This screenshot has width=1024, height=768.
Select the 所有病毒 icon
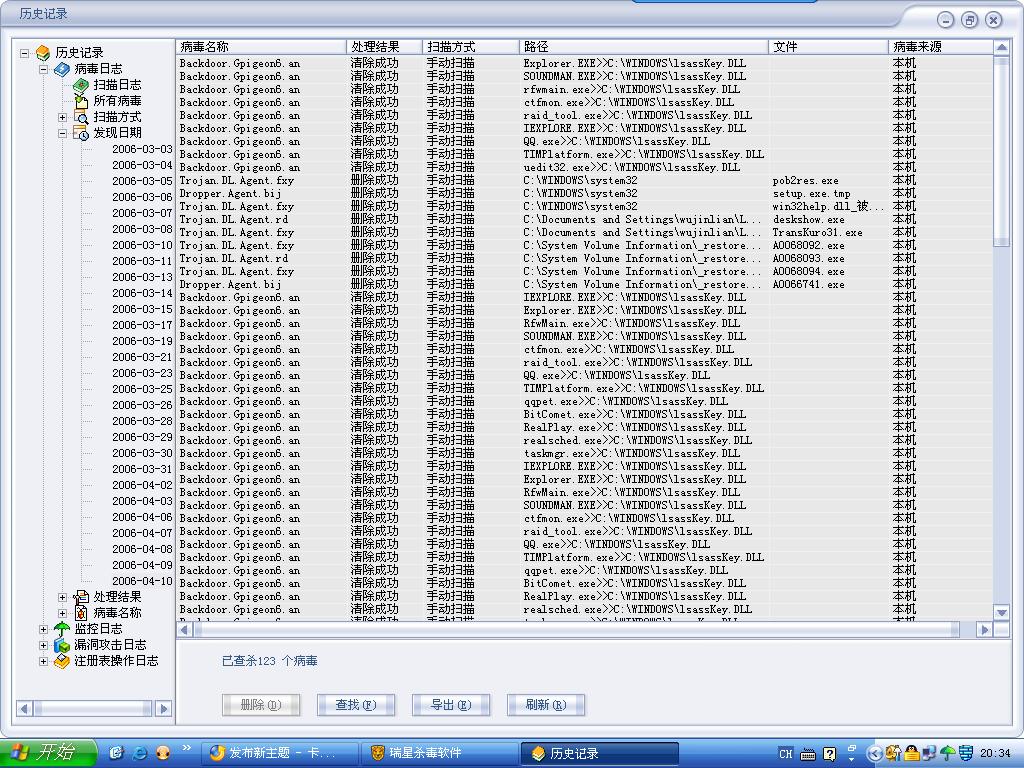click(81, 101)
